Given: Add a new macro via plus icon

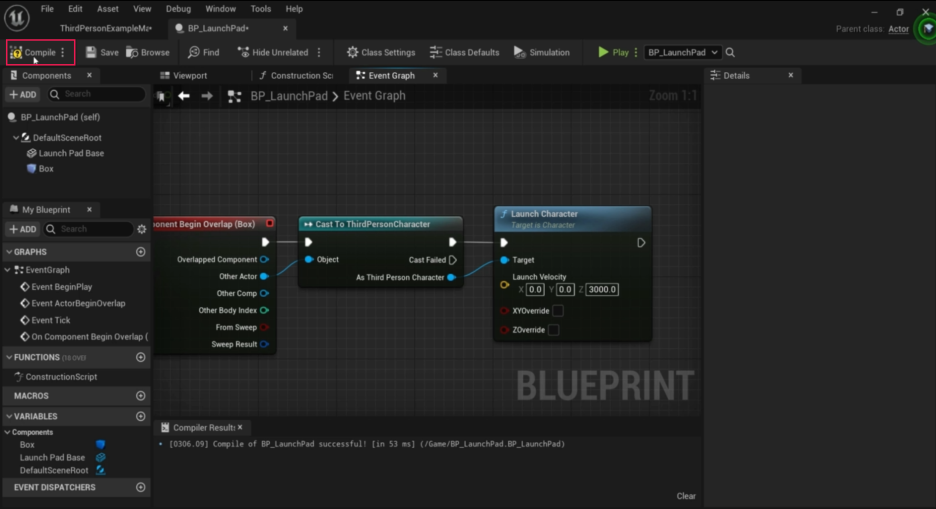Looking at the screenshot, I should tap(141, 396).
